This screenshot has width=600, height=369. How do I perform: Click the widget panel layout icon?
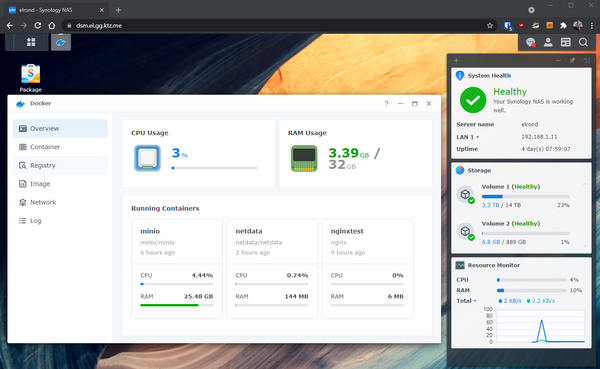[586, 60]
